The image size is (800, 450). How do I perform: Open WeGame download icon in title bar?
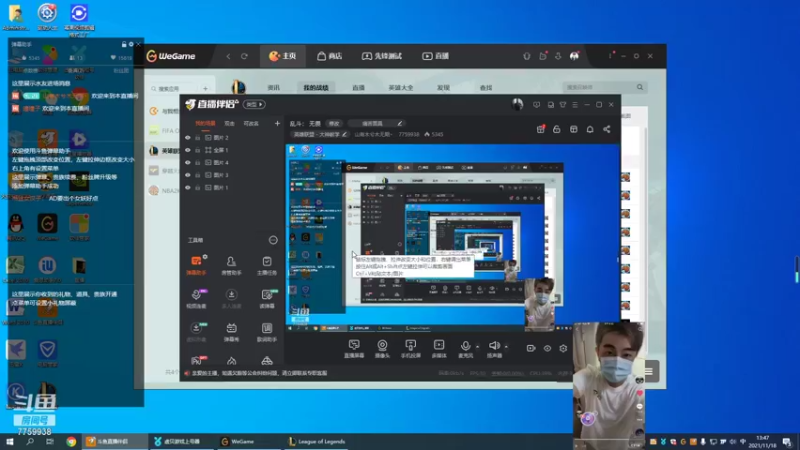click(x=558, y=56)
